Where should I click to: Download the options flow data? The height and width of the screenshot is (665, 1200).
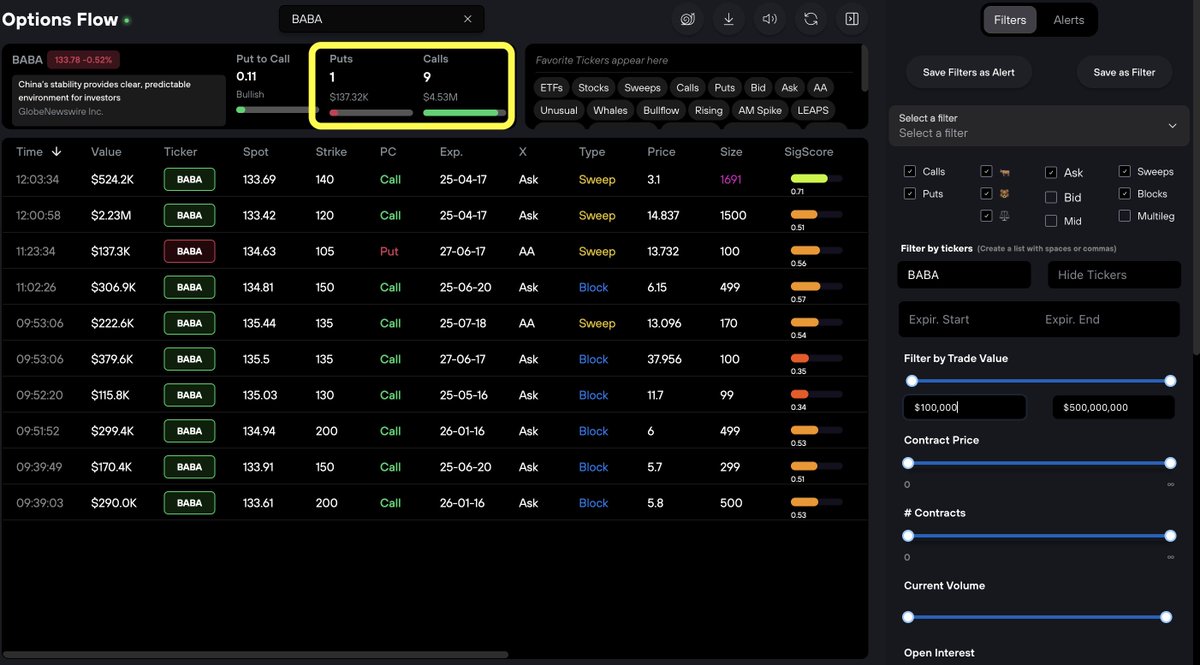[x=729, y=19]
